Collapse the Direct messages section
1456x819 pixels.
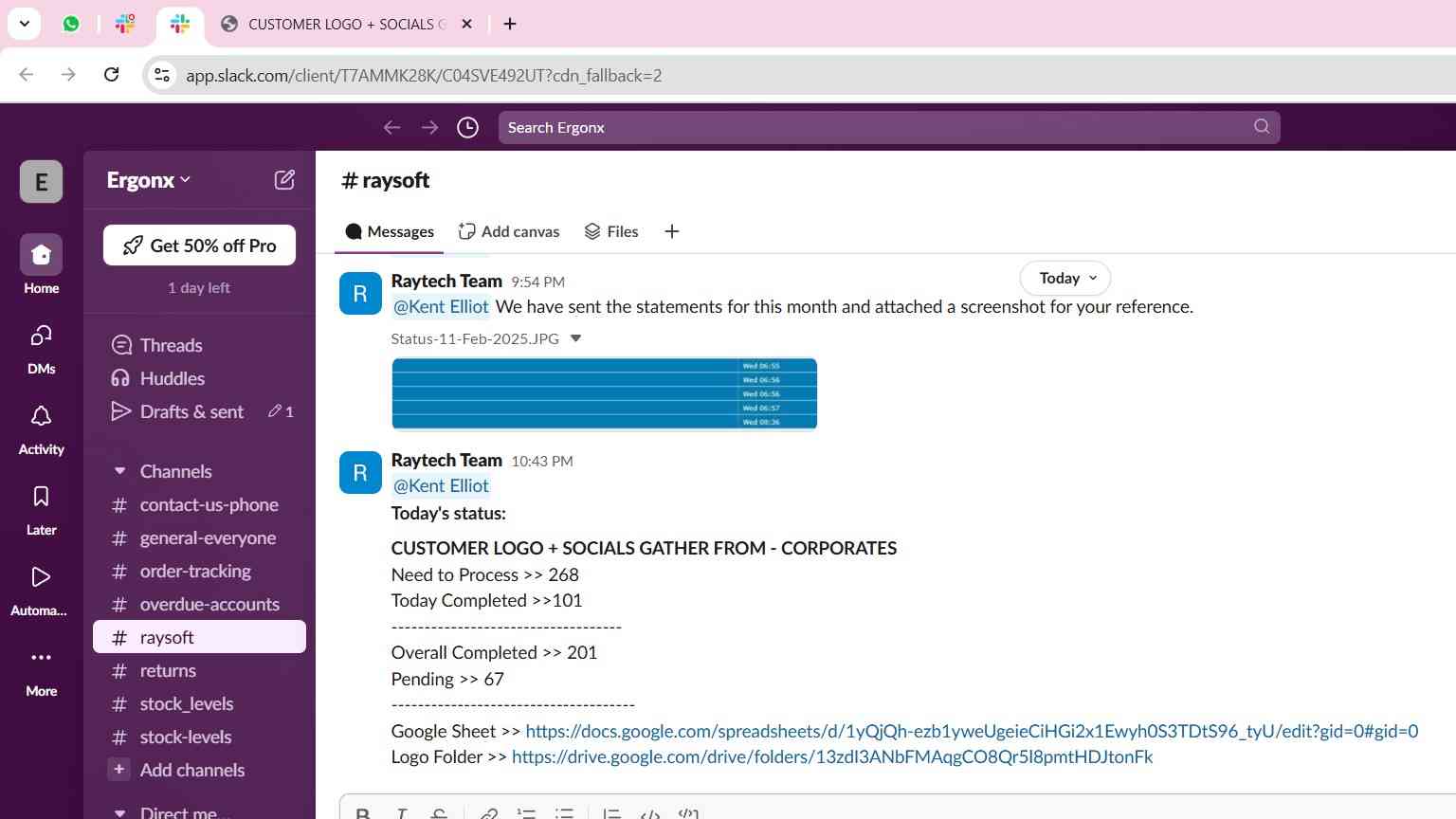119,812
